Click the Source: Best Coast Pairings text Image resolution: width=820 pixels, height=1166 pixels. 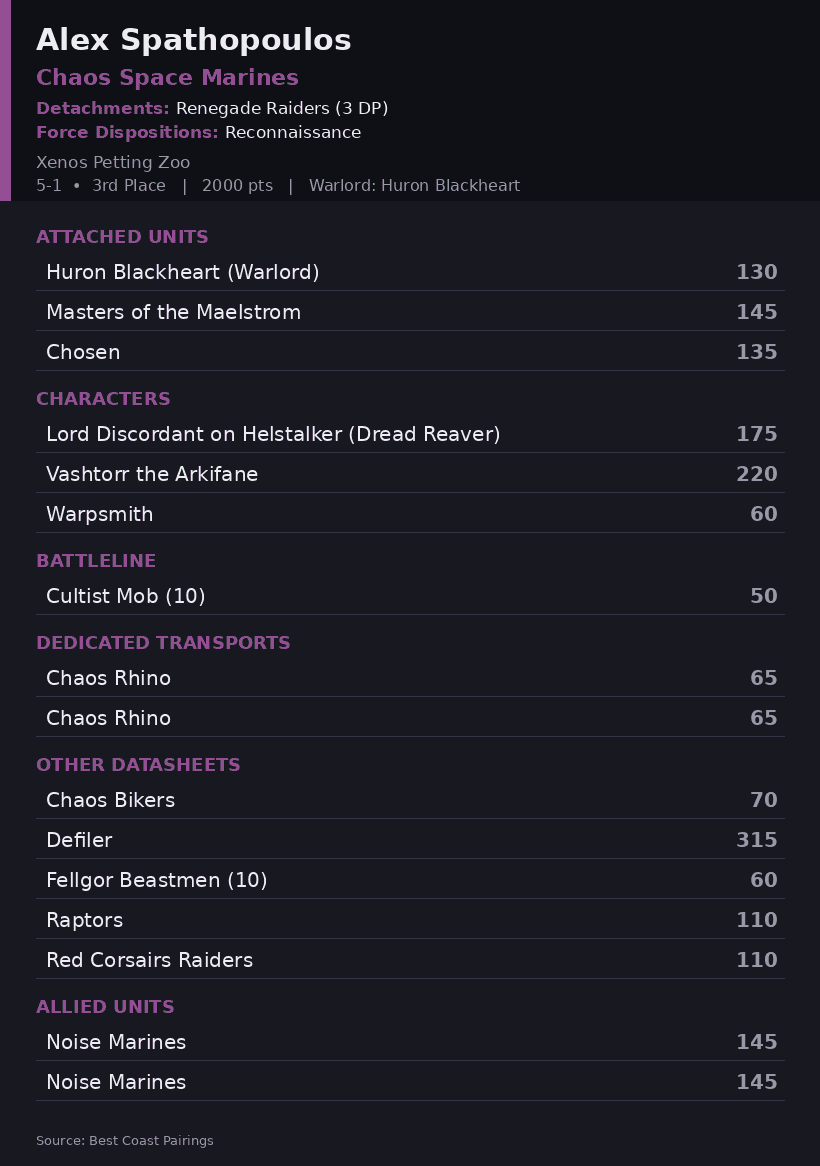[125, 1140]
